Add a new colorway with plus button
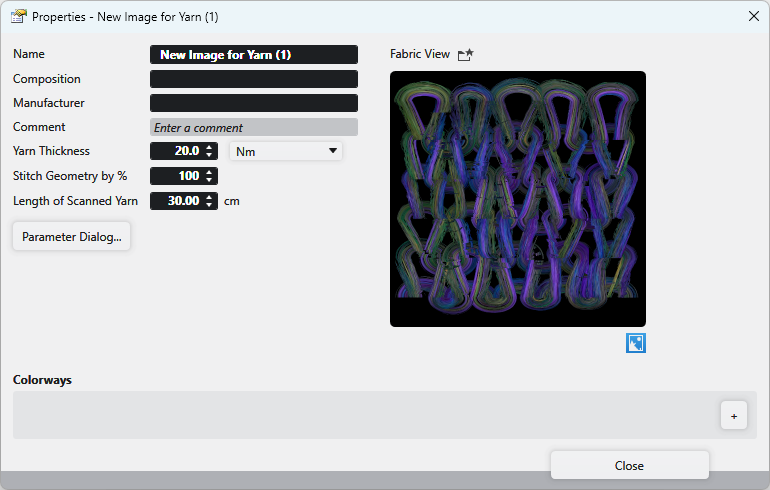Screen dimensions: 770x490 pos(733,416)
